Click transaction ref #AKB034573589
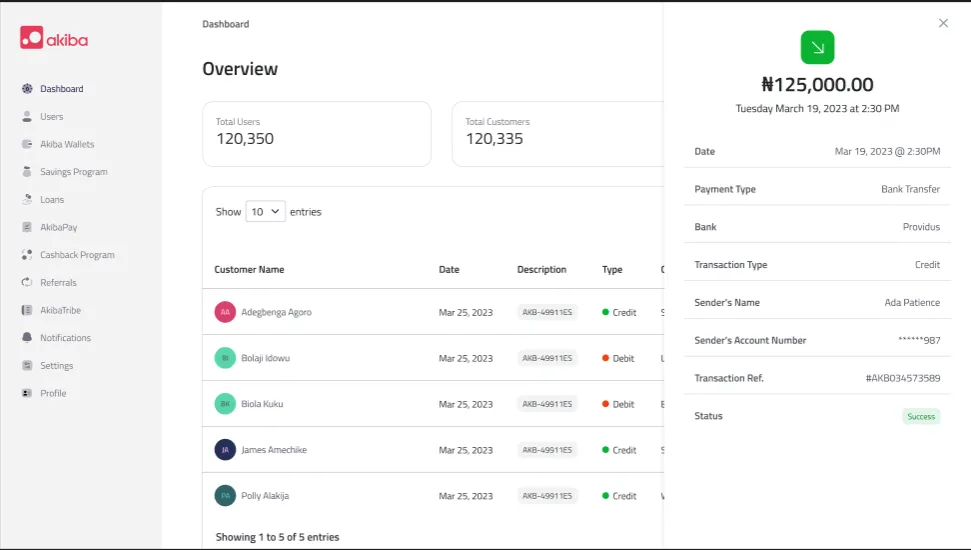This screenshot has height=550, width=971. tap(903, 378)
